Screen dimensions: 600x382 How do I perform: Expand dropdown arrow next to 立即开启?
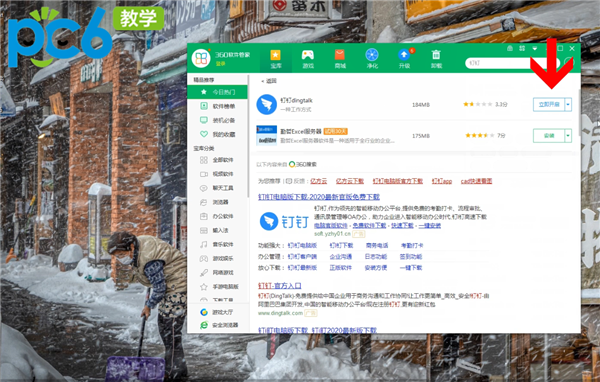coord(568,104)
